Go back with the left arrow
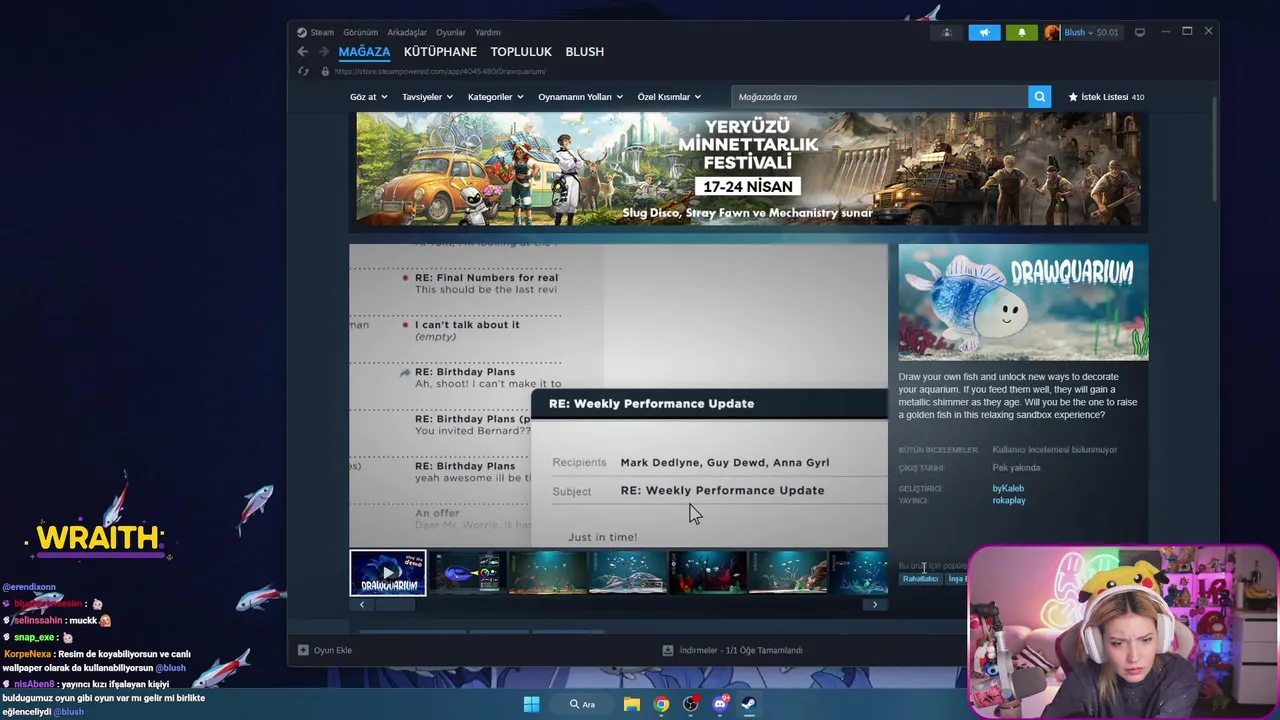Viewport: 1280px width, 720px height. (303, 52)
